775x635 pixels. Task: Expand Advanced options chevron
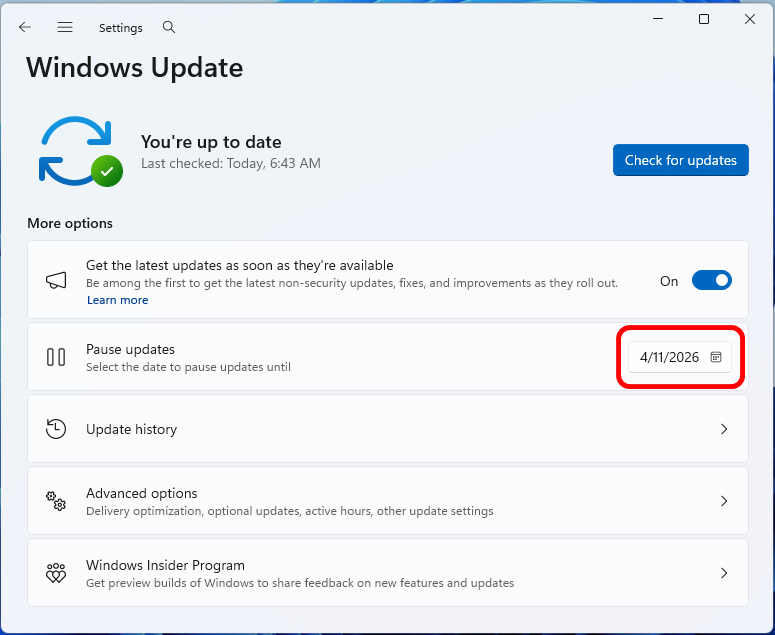click(724, 501)
